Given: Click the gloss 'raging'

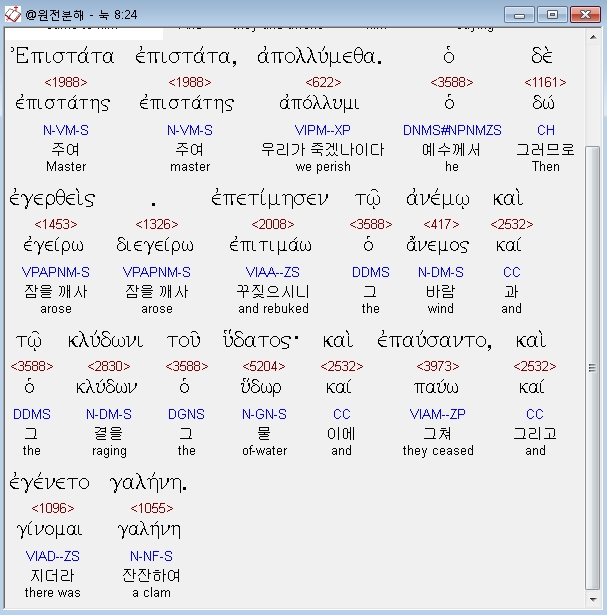Looking at the screenshot, I should [x=109, y=451].
